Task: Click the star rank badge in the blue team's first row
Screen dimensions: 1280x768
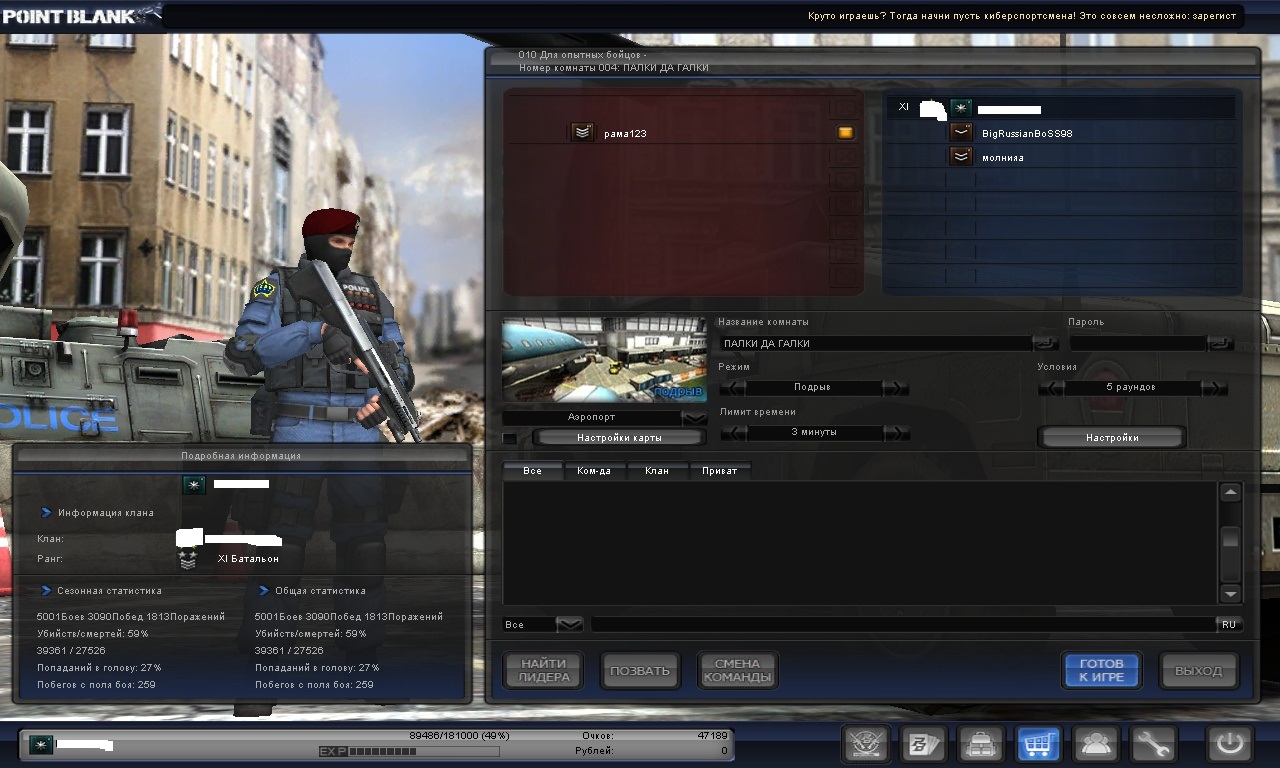Action: tap(961, 107)
